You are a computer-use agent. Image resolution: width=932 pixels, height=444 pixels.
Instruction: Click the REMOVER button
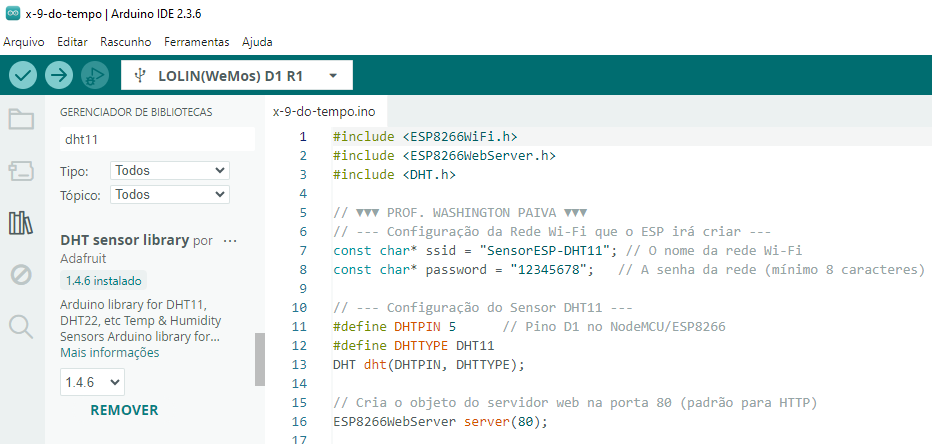124,410
